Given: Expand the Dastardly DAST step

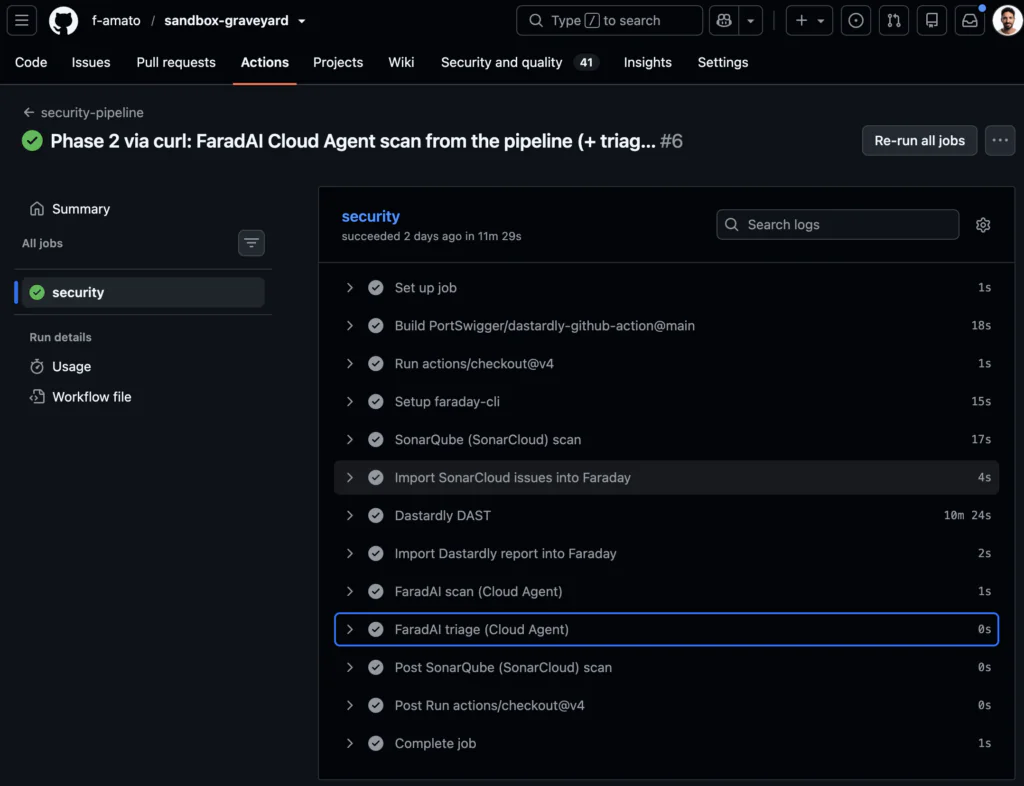Looking at the screenshot, I should pos(666,516).
